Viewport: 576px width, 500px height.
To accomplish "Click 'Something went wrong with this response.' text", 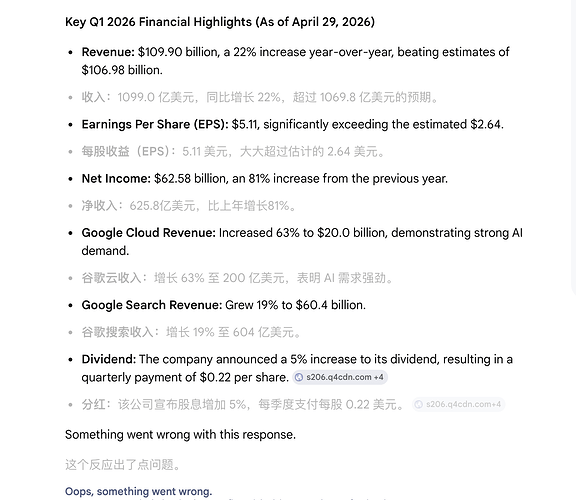I will [x=180, y=435].
